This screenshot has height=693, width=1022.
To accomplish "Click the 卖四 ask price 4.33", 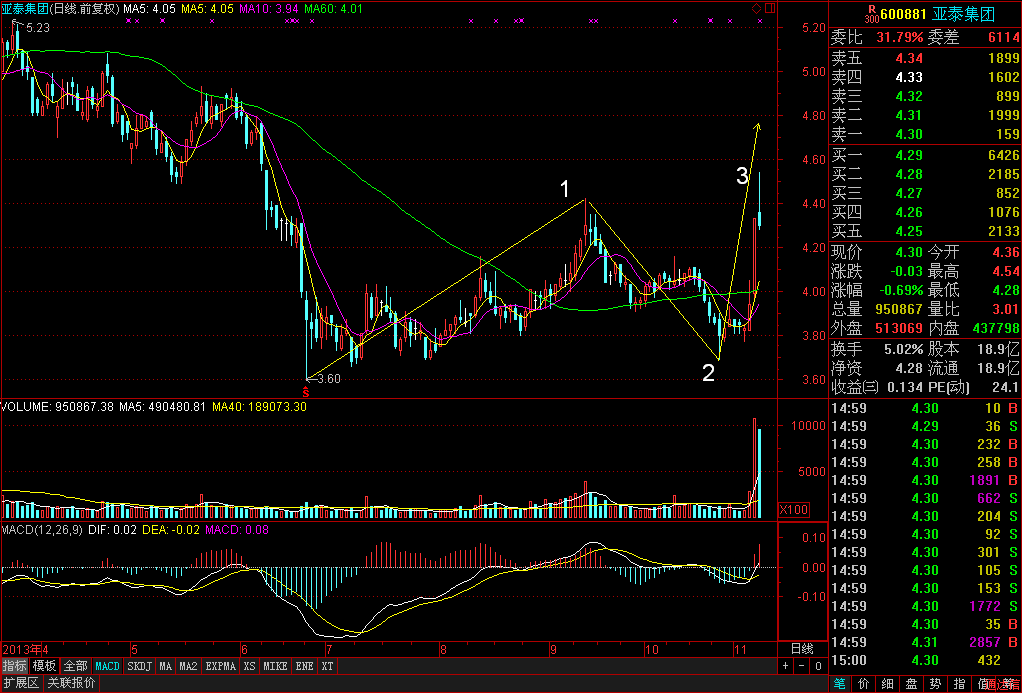I will coord(909,77).
